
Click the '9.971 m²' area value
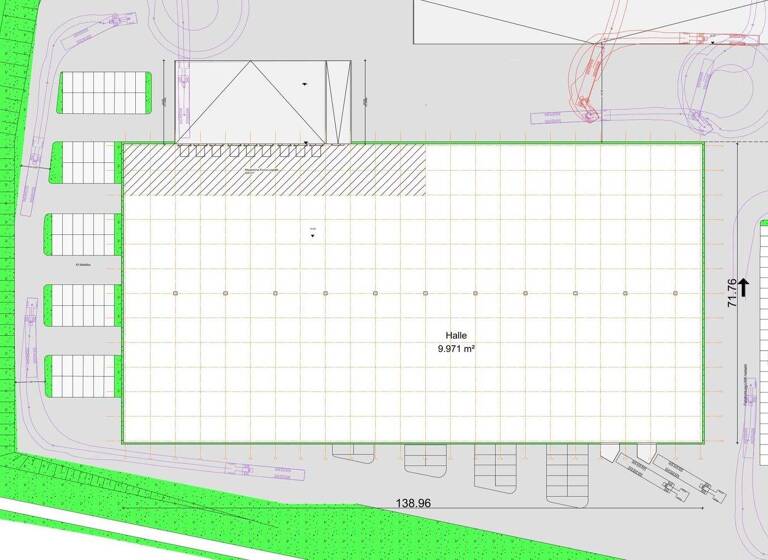click(456, 349)
